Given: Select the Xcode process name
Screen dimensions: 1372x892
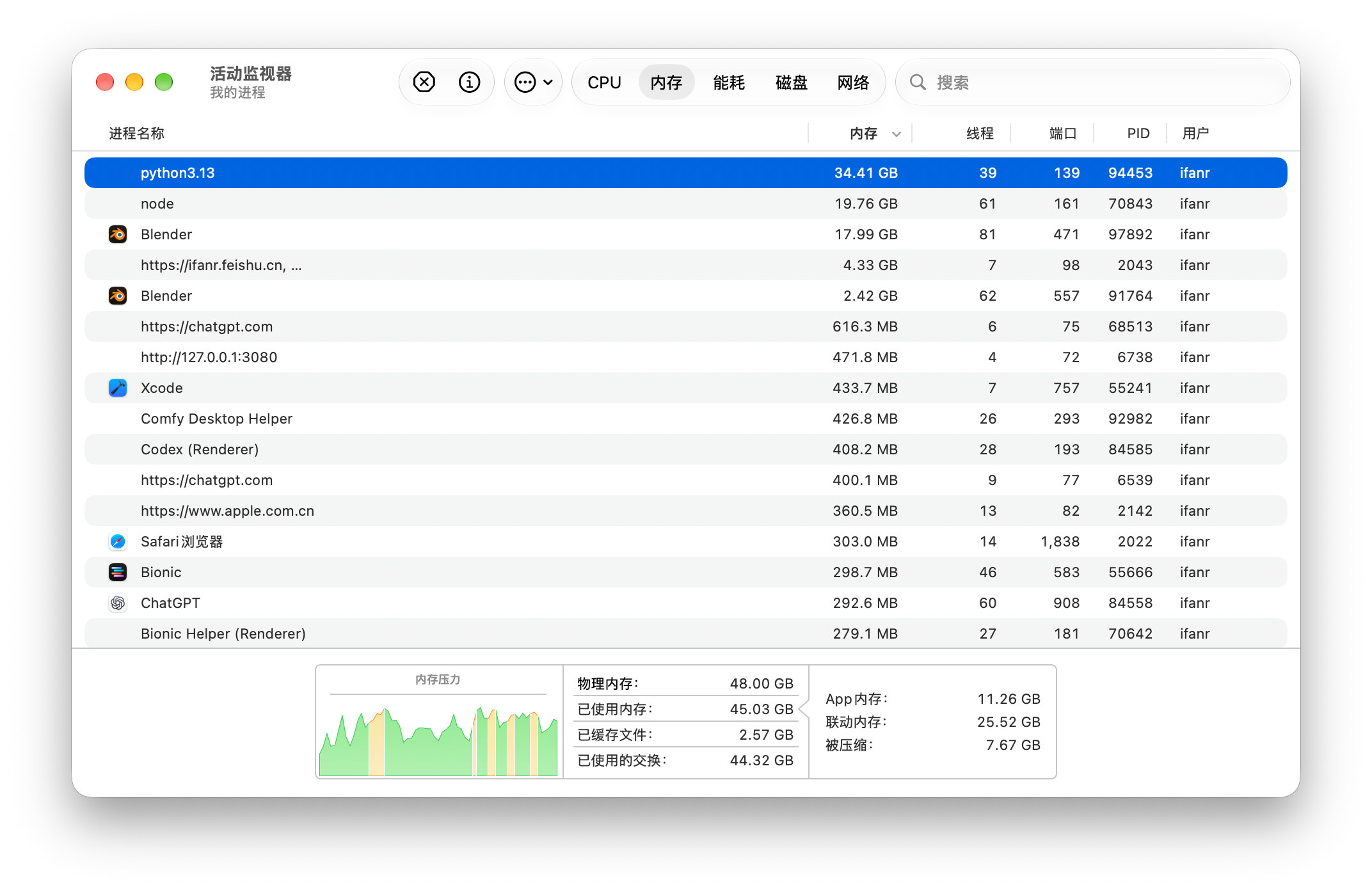Looking at the screenshot, I should 162,388.
